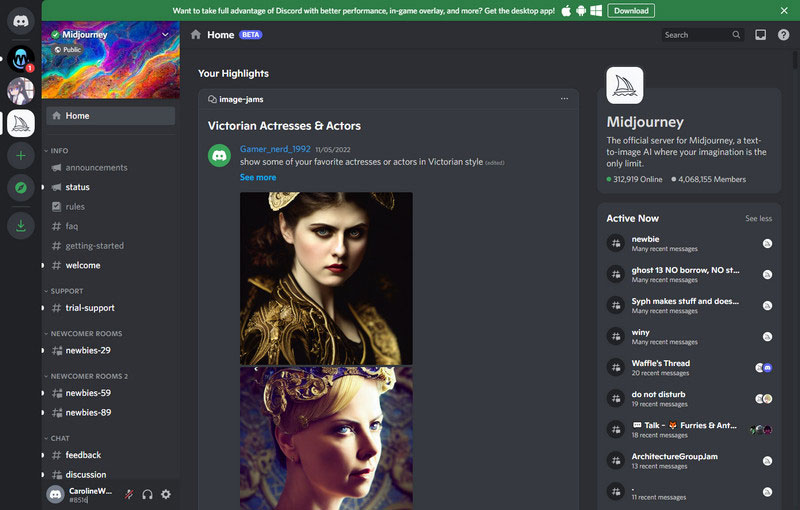Open Explore Public Servers compass icon

(21, 188)
